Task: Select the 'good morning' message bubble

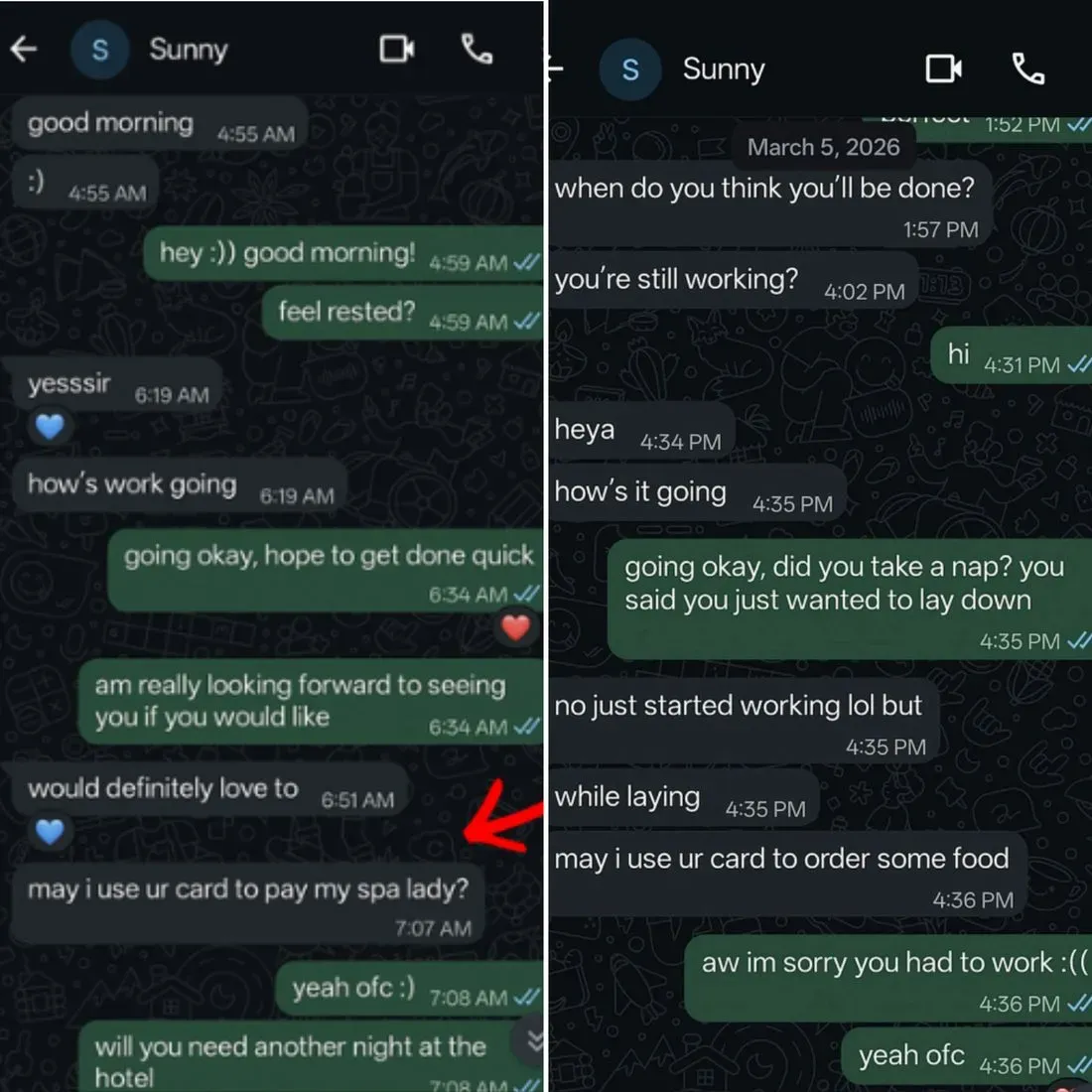Action: [x=160, y=123]
